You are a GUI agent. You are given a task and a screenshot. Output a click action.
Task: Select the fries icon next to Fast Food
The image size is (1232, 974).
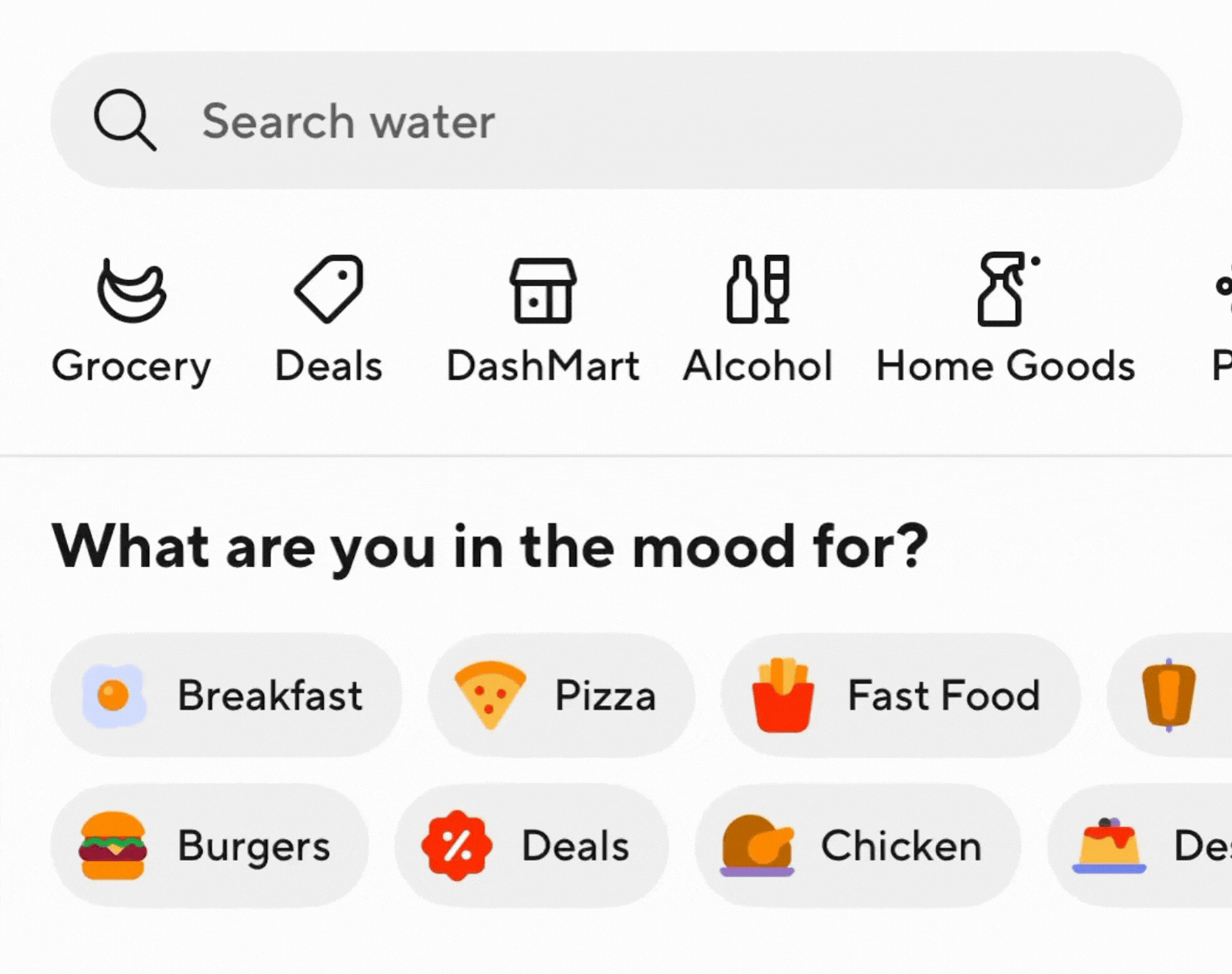point(784,695)
